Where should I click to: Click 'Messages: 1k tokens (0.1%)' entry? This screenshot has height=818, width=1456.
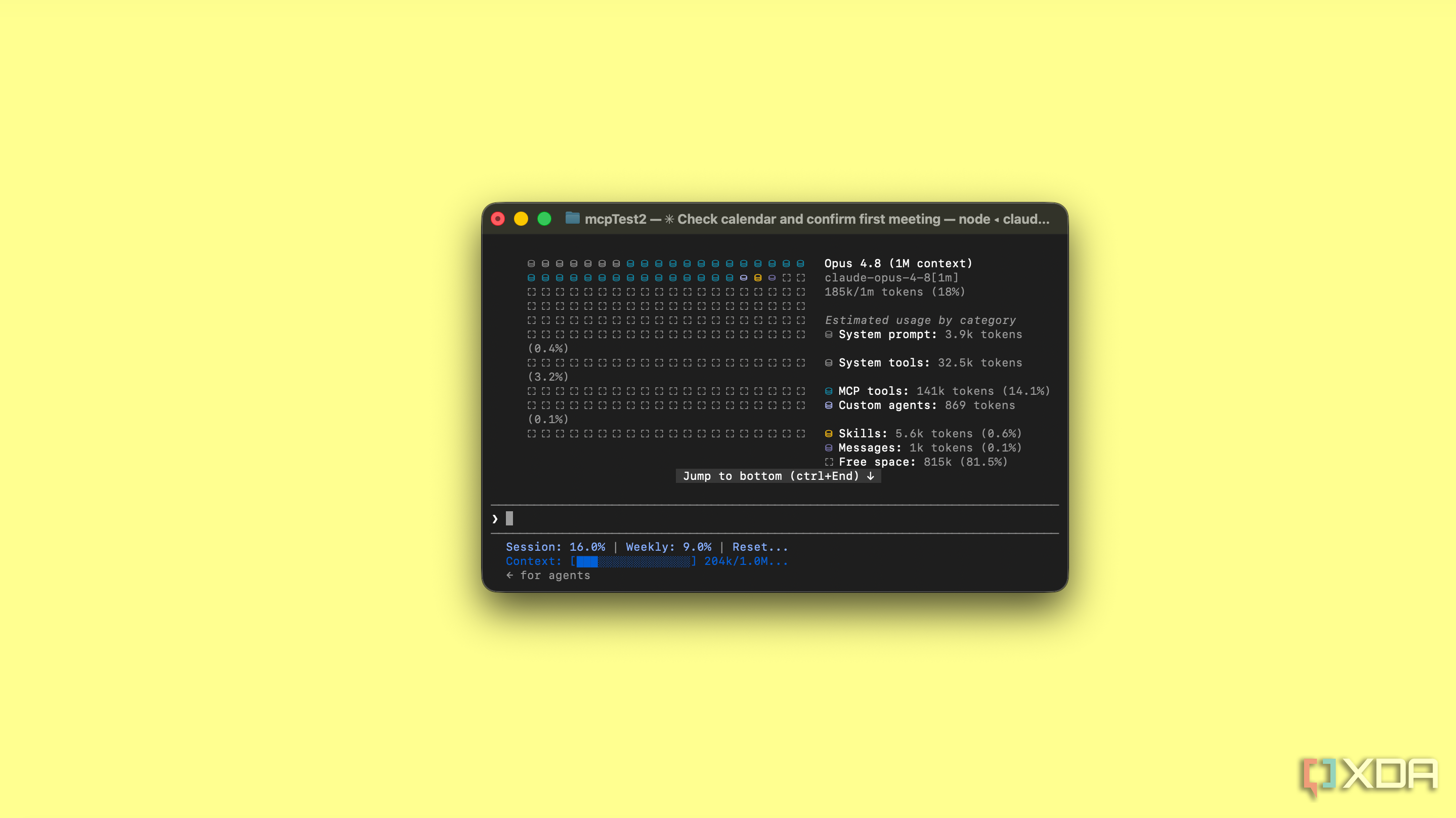click(930, 447)
